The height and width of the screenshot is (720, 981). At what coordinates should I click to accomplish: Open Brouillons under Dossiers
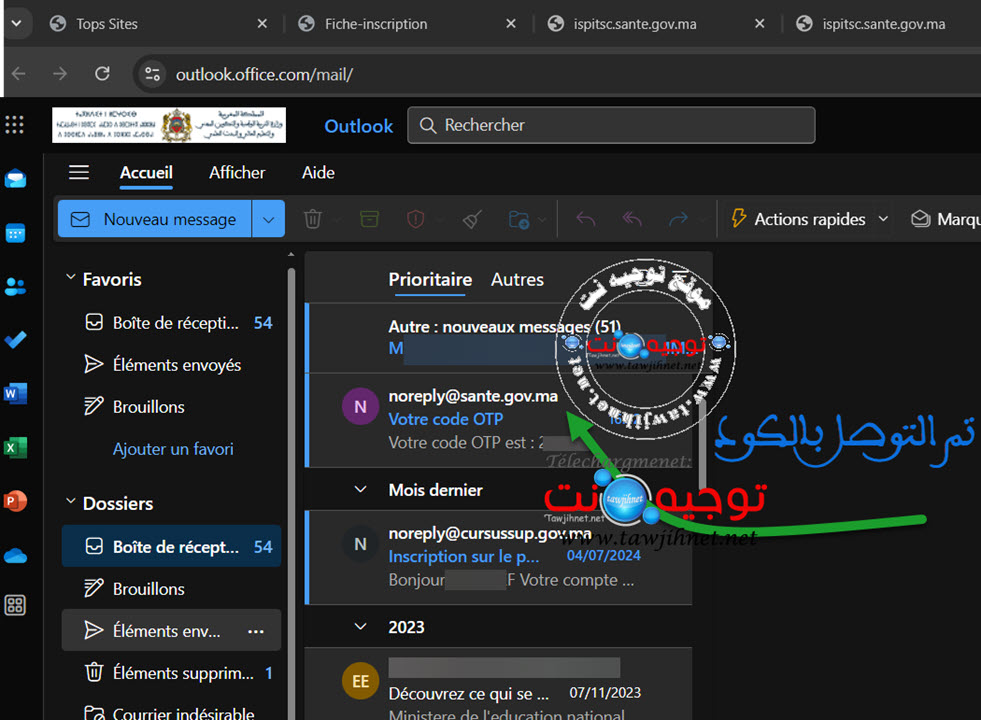click(x=171, y=589)
